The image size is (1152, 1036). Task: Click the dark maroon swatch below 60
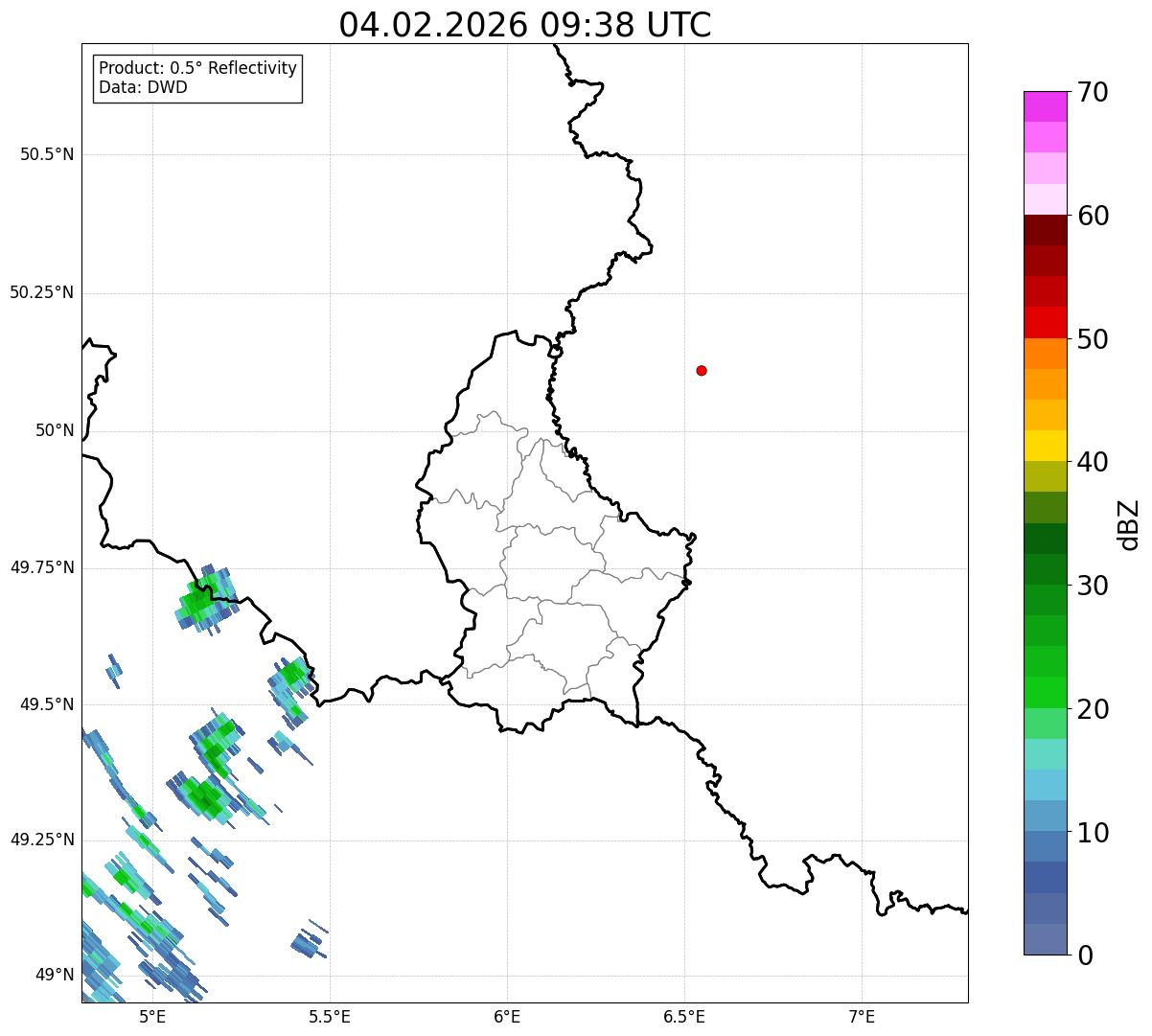(x=1045, y=230)
